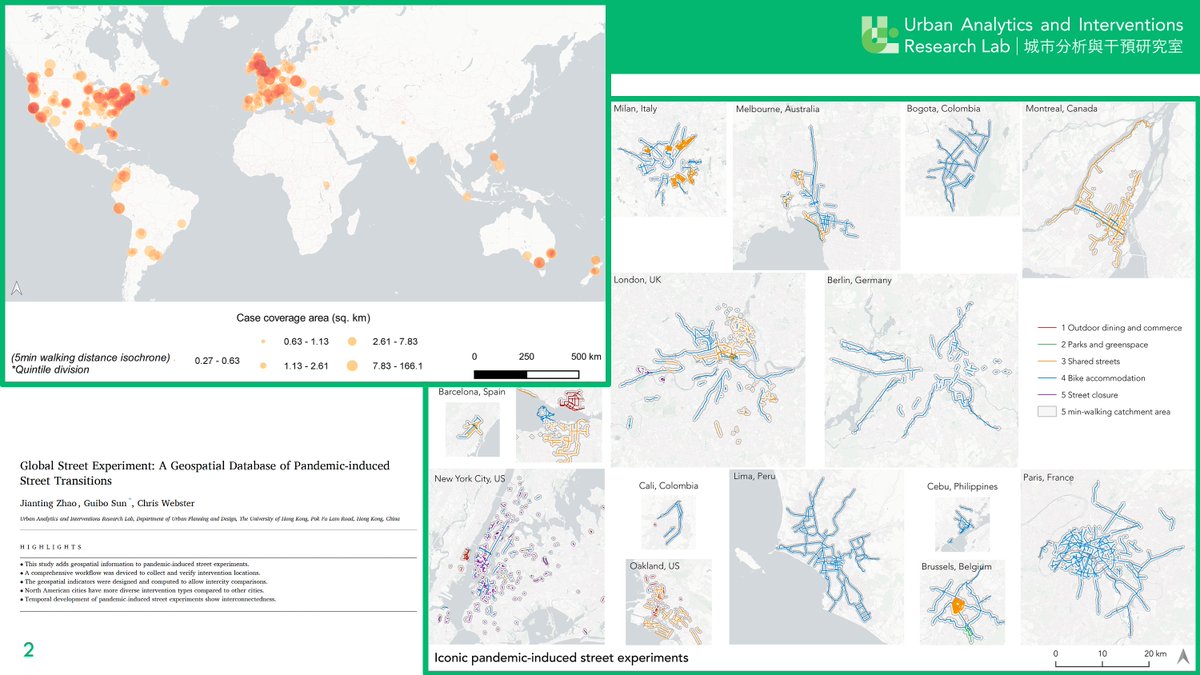
Task: Click the north arrow on the world map
Action: 16,289
